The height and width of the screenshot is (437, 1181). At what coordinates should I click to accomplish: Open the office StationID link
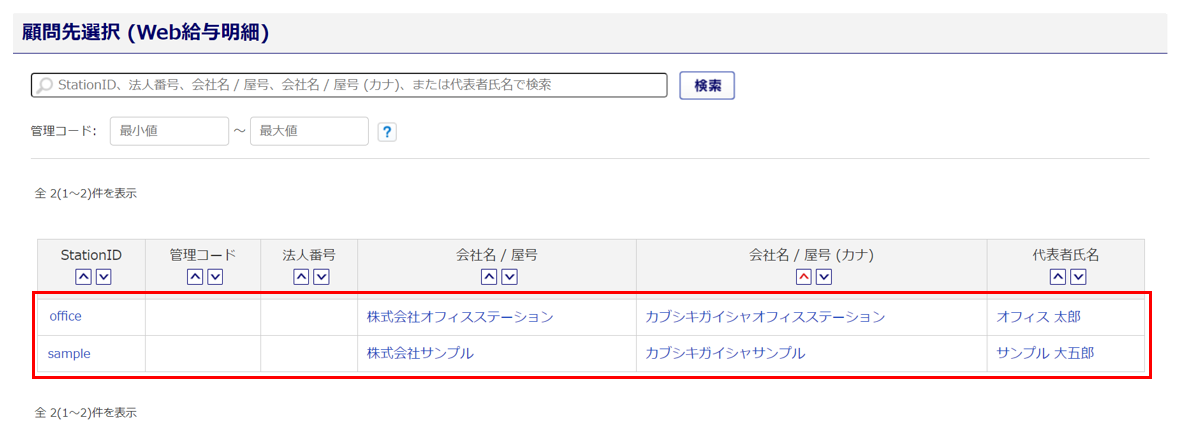click(66, 316)
